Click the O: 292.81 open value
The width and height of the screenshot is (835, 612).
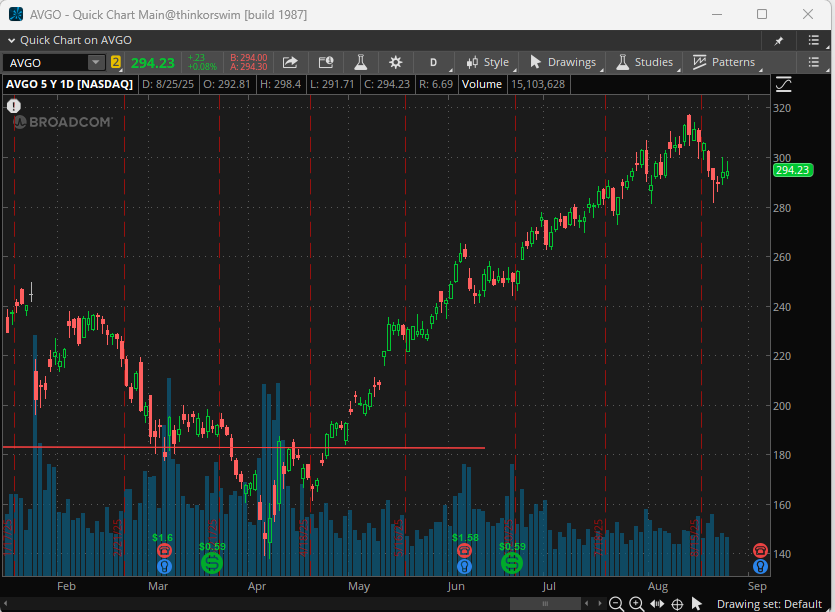click(x=226, y=84)
